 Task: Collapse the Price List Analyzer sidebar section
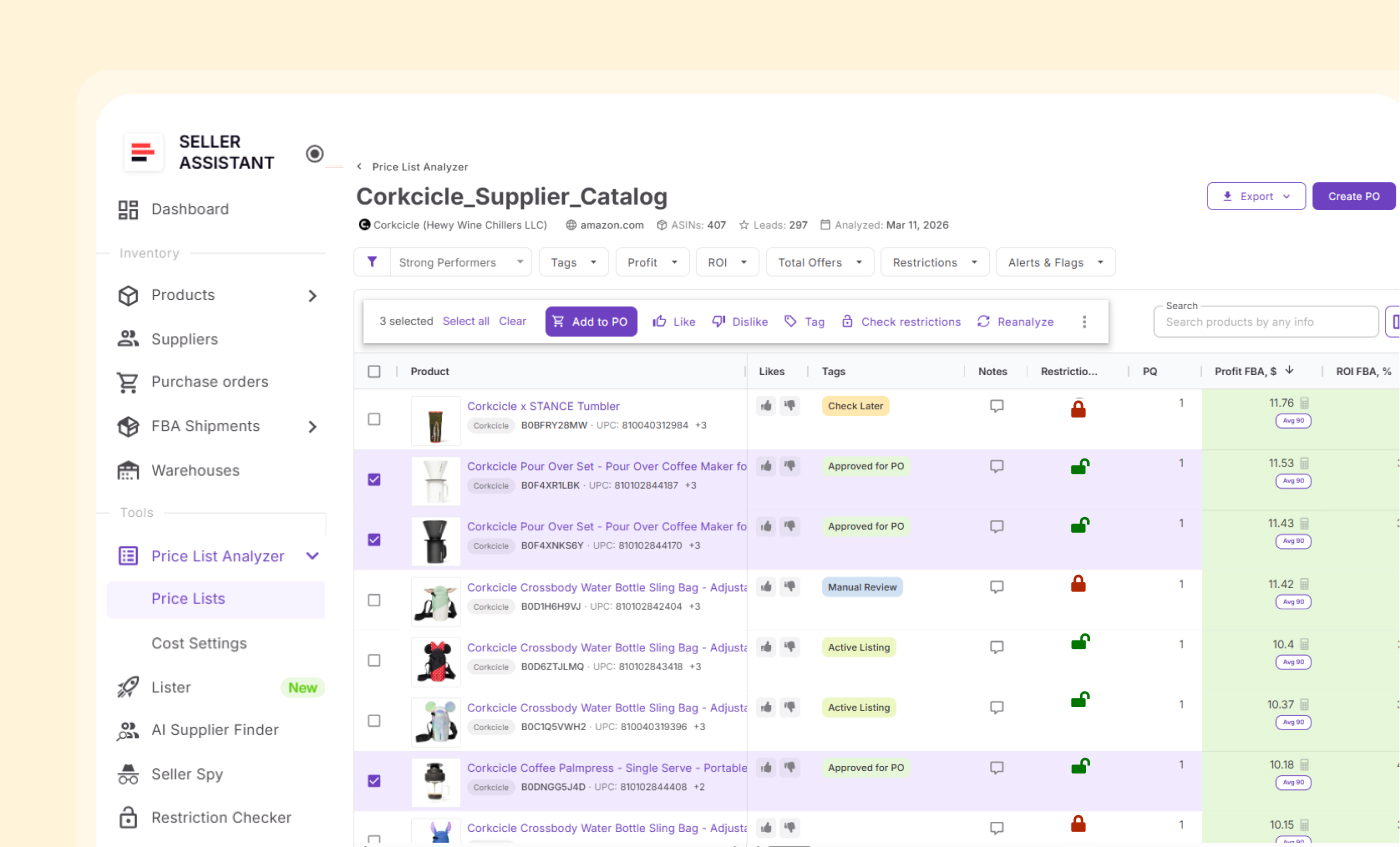click(313, 555)
